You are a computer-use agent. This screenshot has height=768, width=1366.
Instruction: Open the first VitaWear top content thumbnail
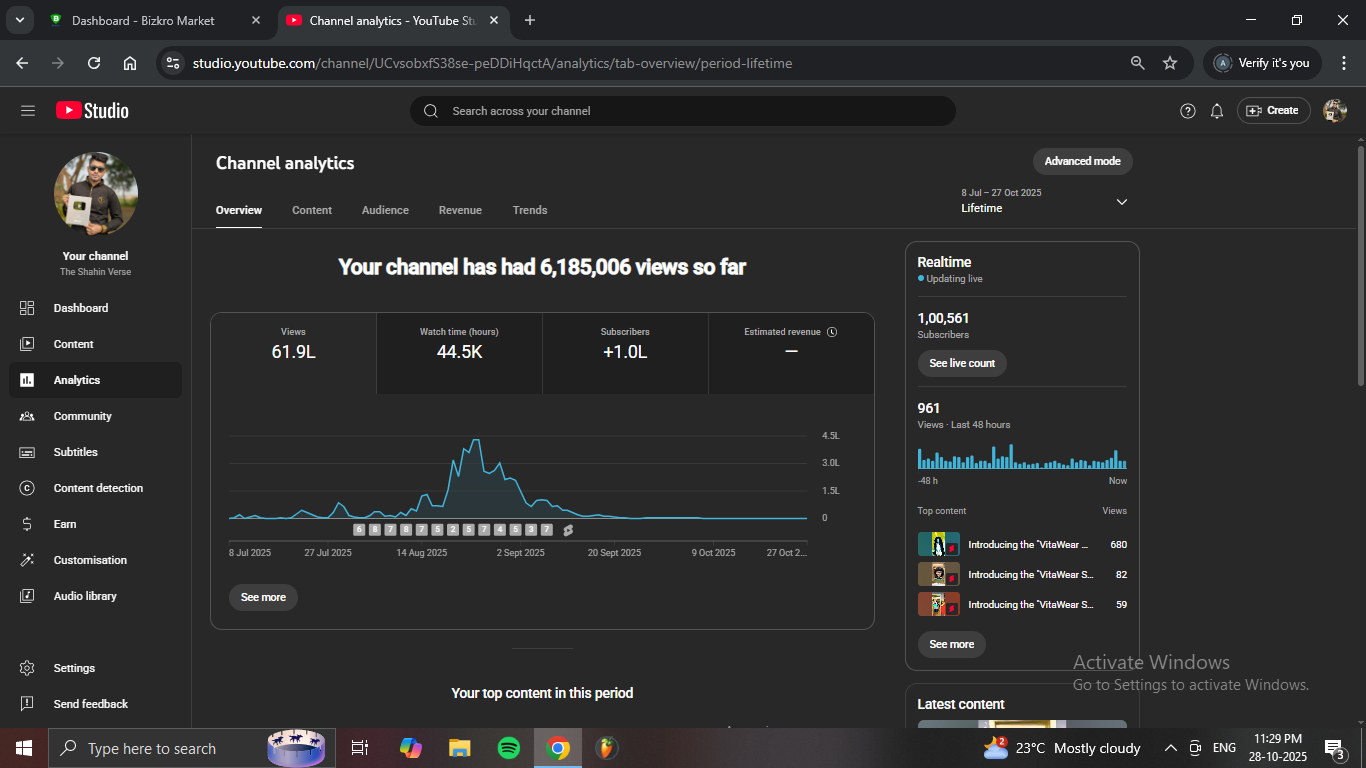pyautogui.click(x=938, y=545)
